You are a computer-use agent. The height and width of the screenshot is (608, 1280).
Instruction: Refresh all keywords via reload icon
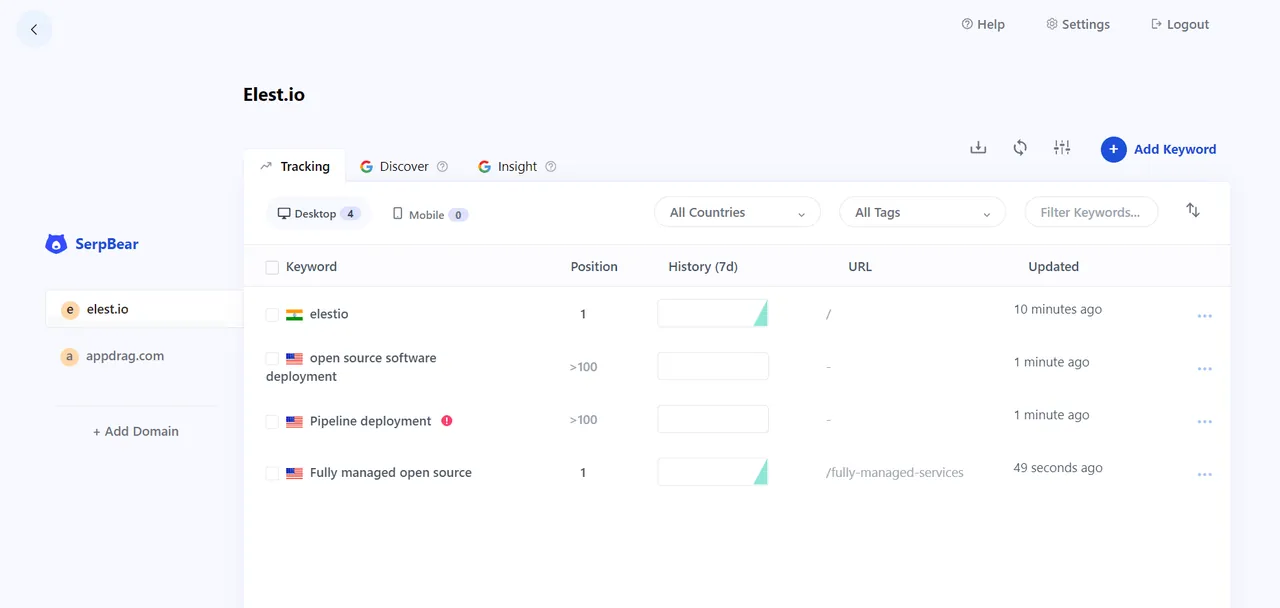pyautogui.click(x=1020, y=148)
